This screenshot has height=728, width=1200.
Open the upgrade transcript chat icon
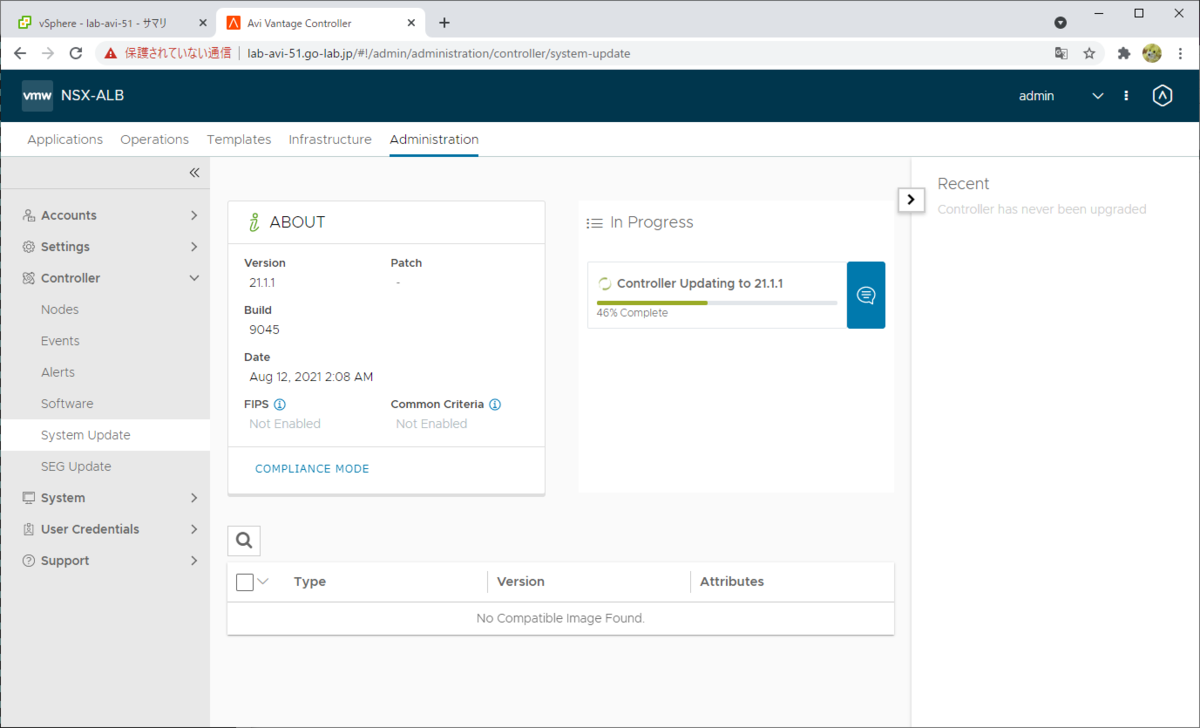[x=866, y=295]
